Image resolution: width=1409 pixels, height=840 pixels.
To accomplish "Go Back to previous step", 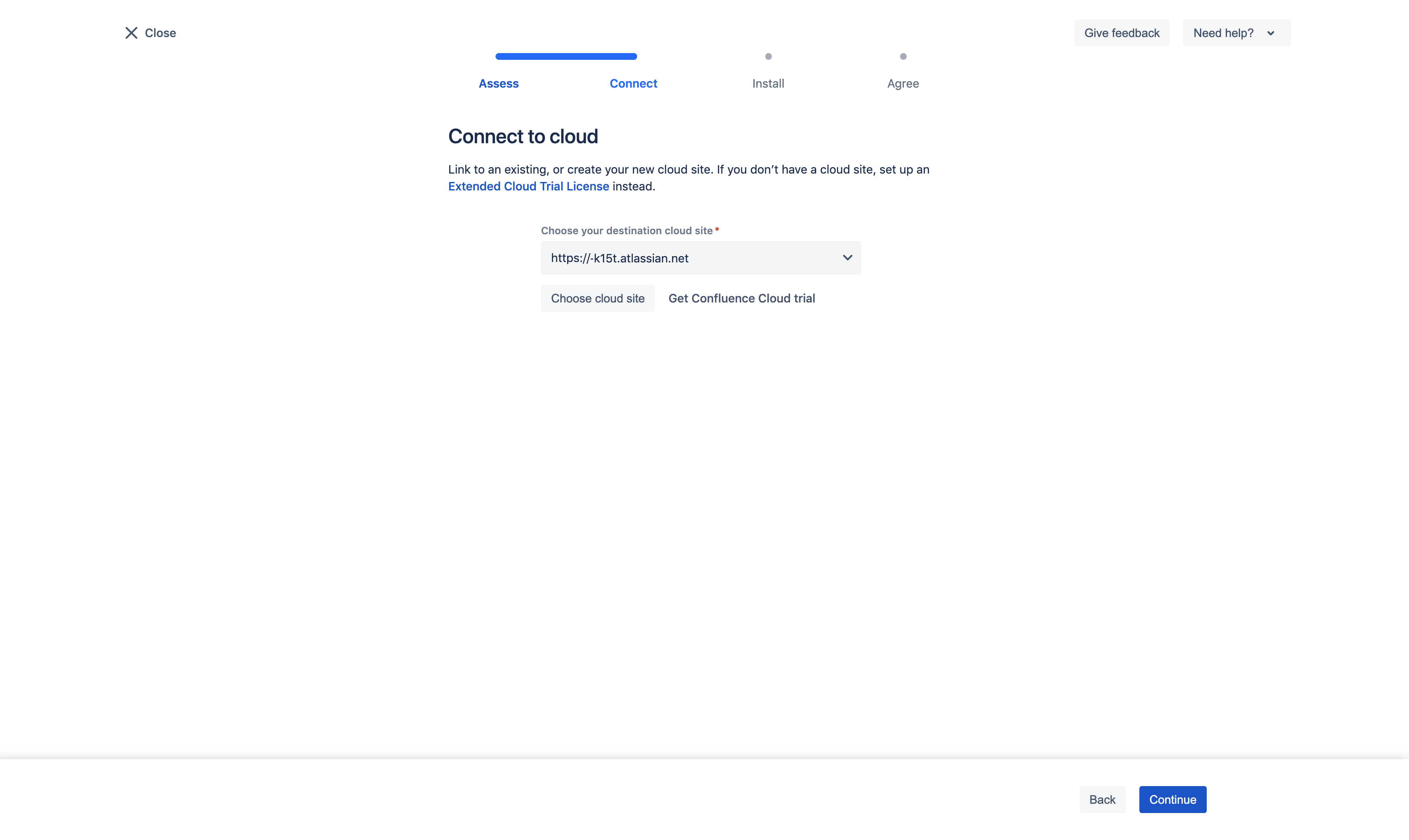I will (x=1101, y=799).
